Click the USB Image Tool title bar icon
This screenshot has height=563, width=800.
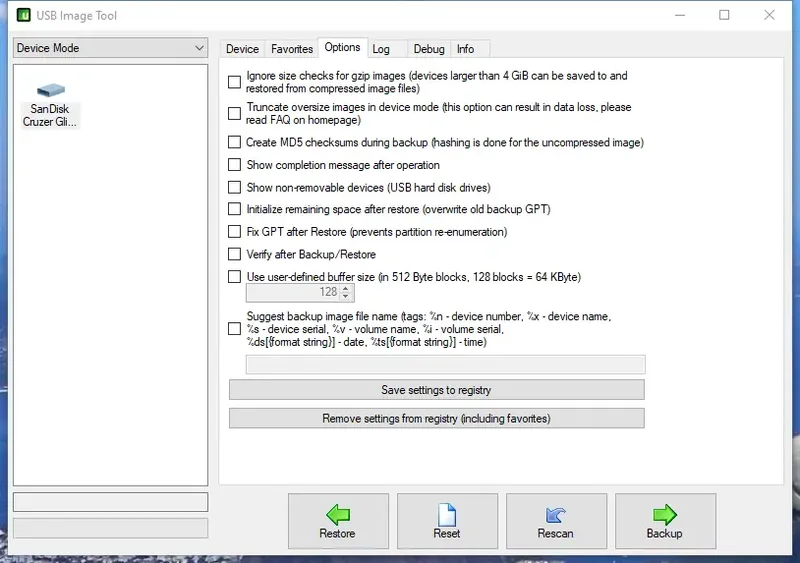pos(23,15)
